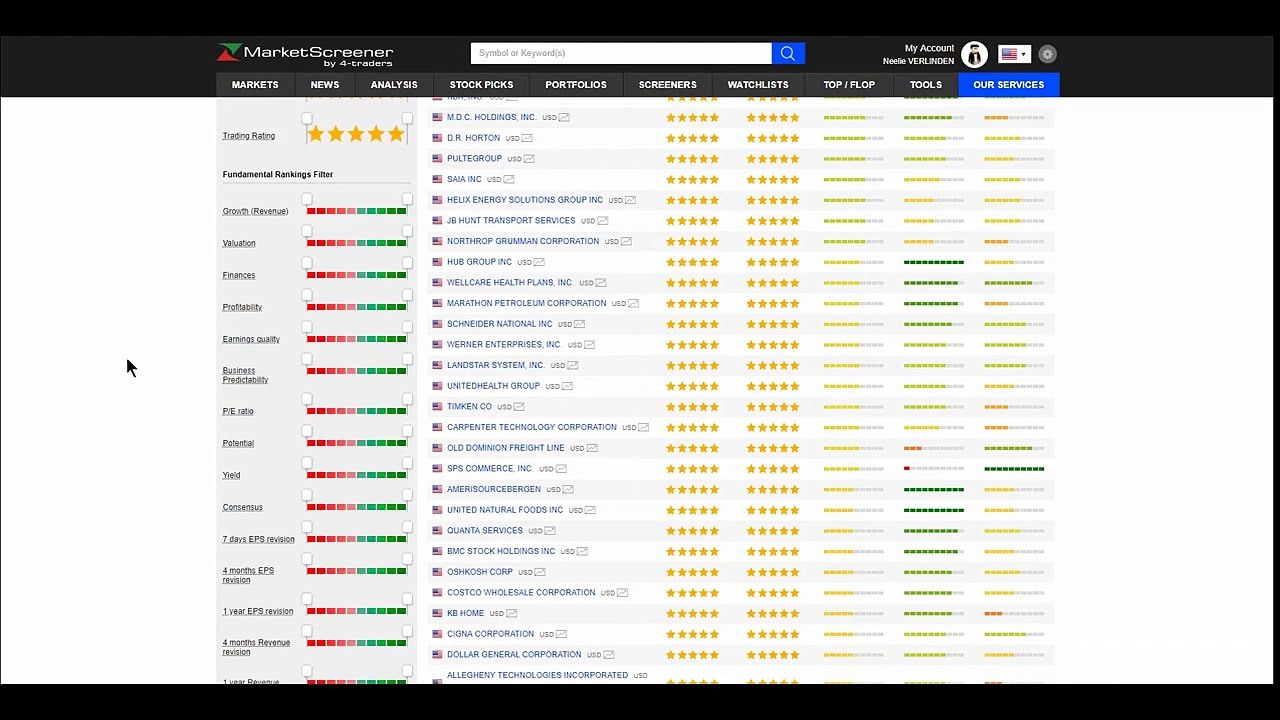Screen dimensions: 1280x720
Task: Open the settings gear in header
Action: pyautogui.click(x=1047, y=54)
